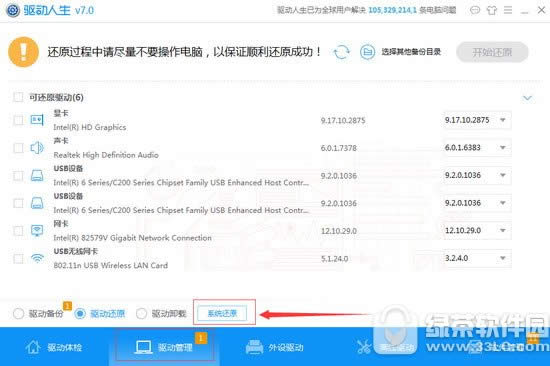Tick the Intel 82579V network card checkbox
This screenshot has width=550, height=366.
(18, 231)
